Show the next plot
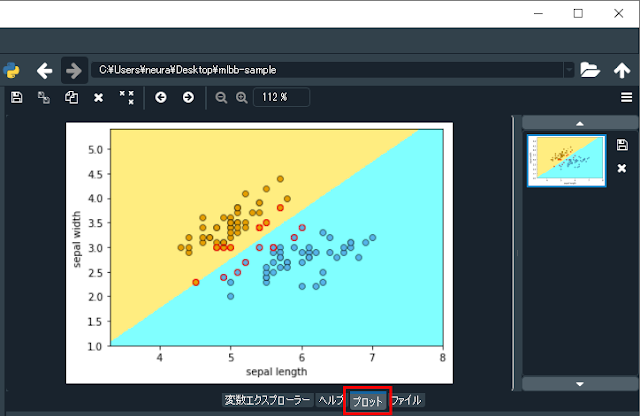Image resolution: width=640 pixels, height=416 pixels. click(x=188, y=97)
